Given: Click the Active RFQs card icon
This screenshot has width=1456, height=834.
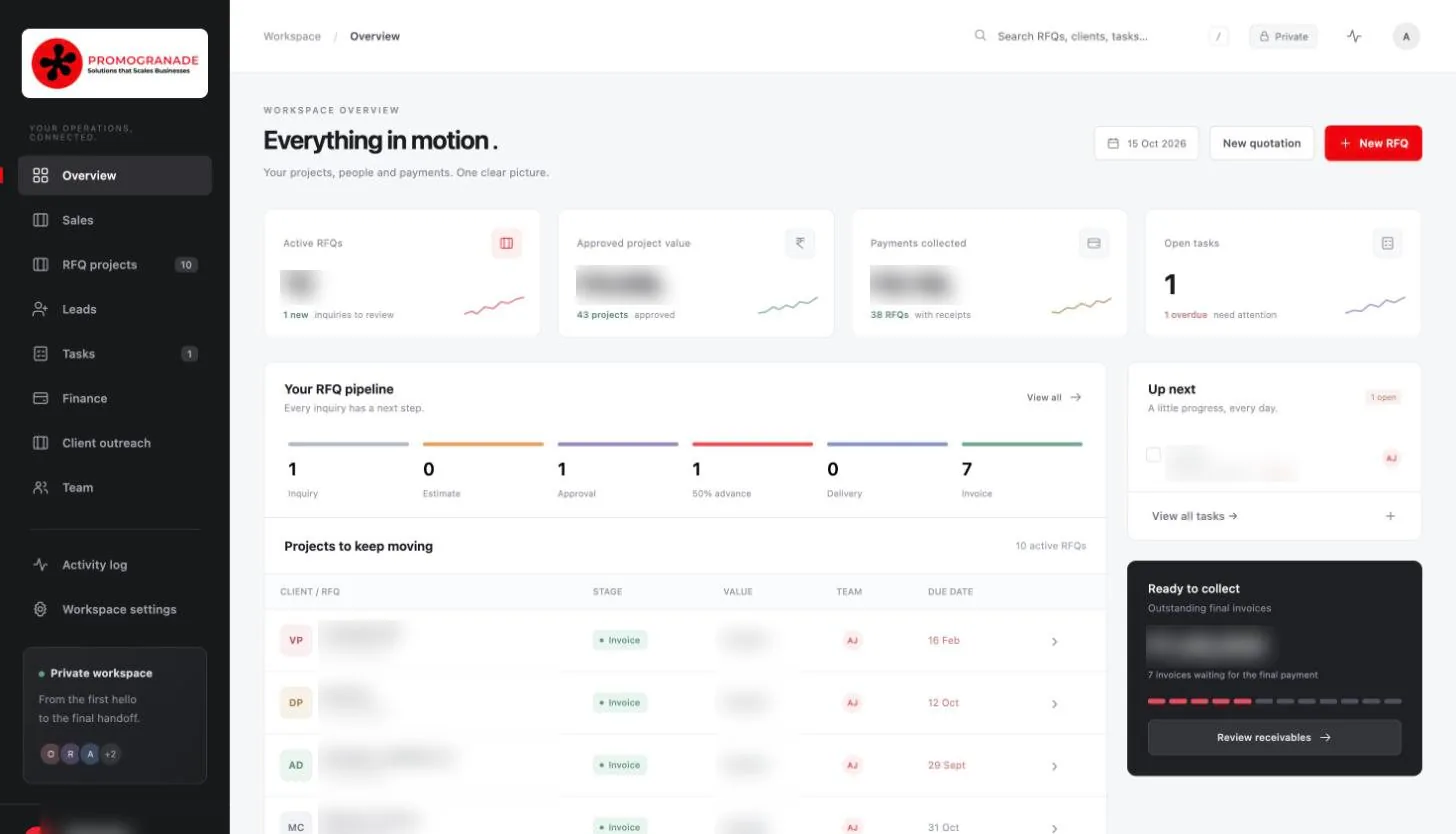Looking at the screenshot, I should pos(507,243).
